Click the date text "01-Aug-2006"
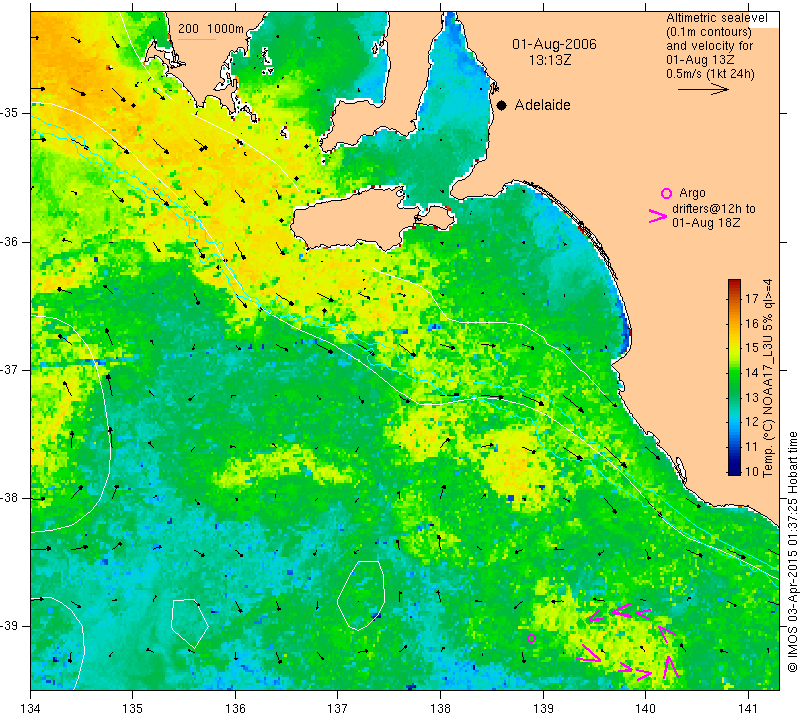 [x=554, y=44]
